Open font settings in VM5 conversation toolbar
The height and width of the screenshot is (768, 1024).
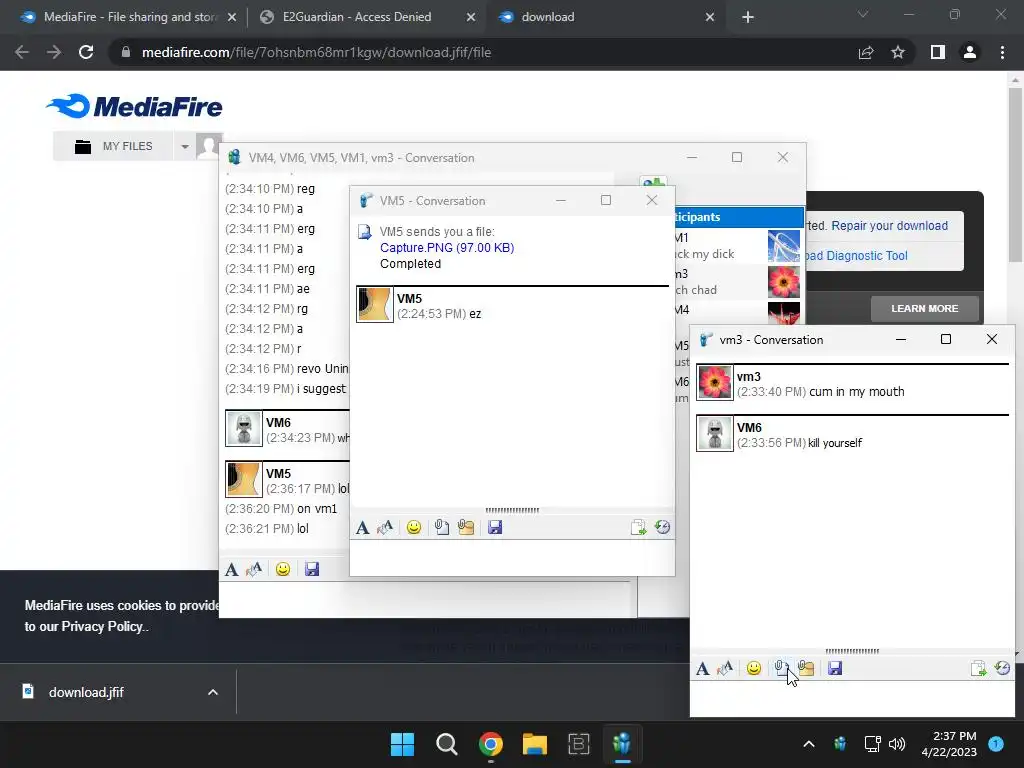tap(362, 528)
